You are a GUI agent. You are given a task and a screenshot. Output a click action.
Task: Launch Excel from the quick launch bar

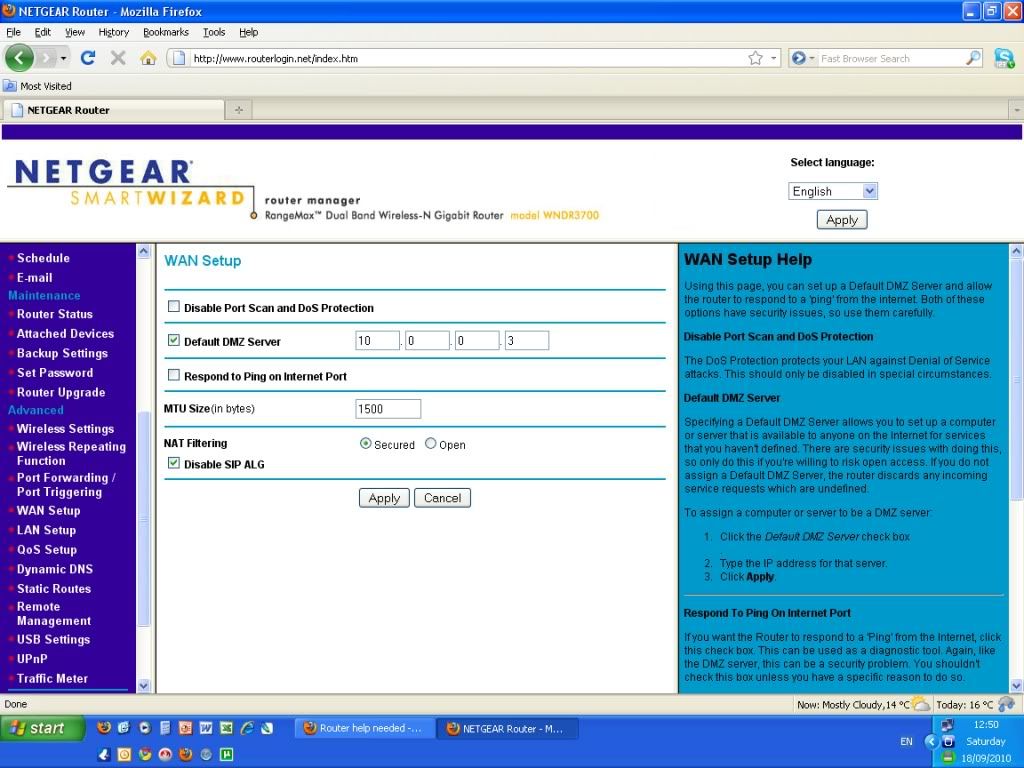(x=226, y=728)
